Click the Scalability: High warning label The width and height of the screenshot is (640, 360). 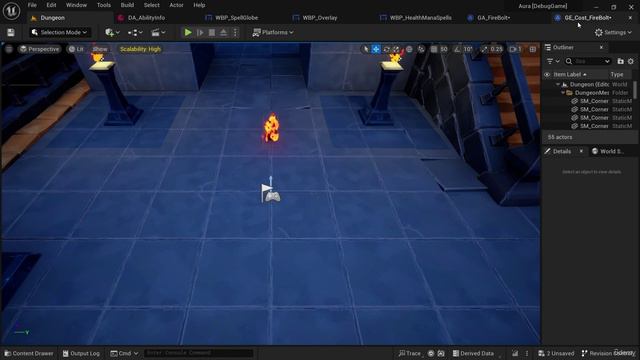click(x=140, y=49)
